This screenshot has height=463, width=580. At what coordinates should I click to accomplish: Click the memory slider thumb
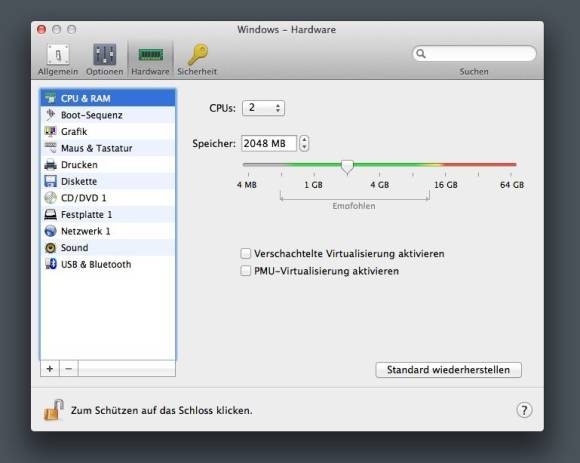pos(347,167)
